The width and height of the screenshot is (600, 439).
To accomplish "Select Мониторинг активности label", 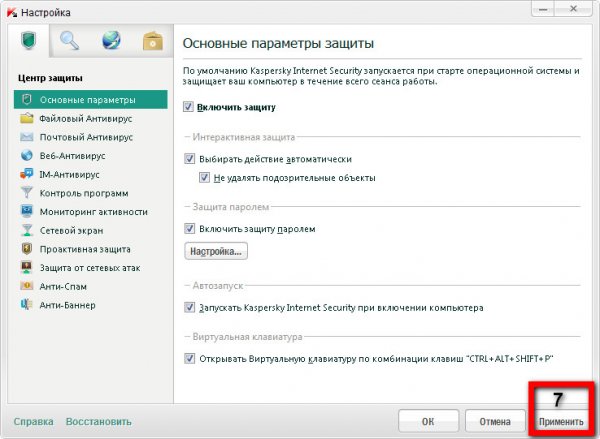I will 93,212.
